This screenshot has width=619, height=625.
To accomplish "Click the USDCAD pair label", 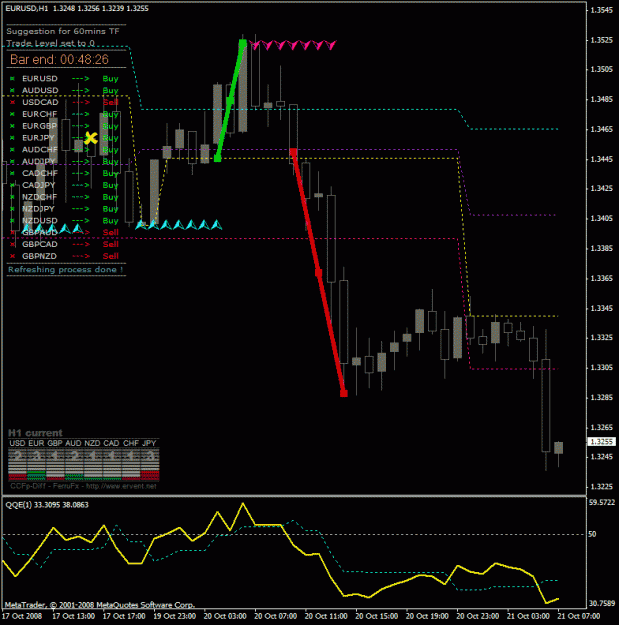I will tap(40, 102).
